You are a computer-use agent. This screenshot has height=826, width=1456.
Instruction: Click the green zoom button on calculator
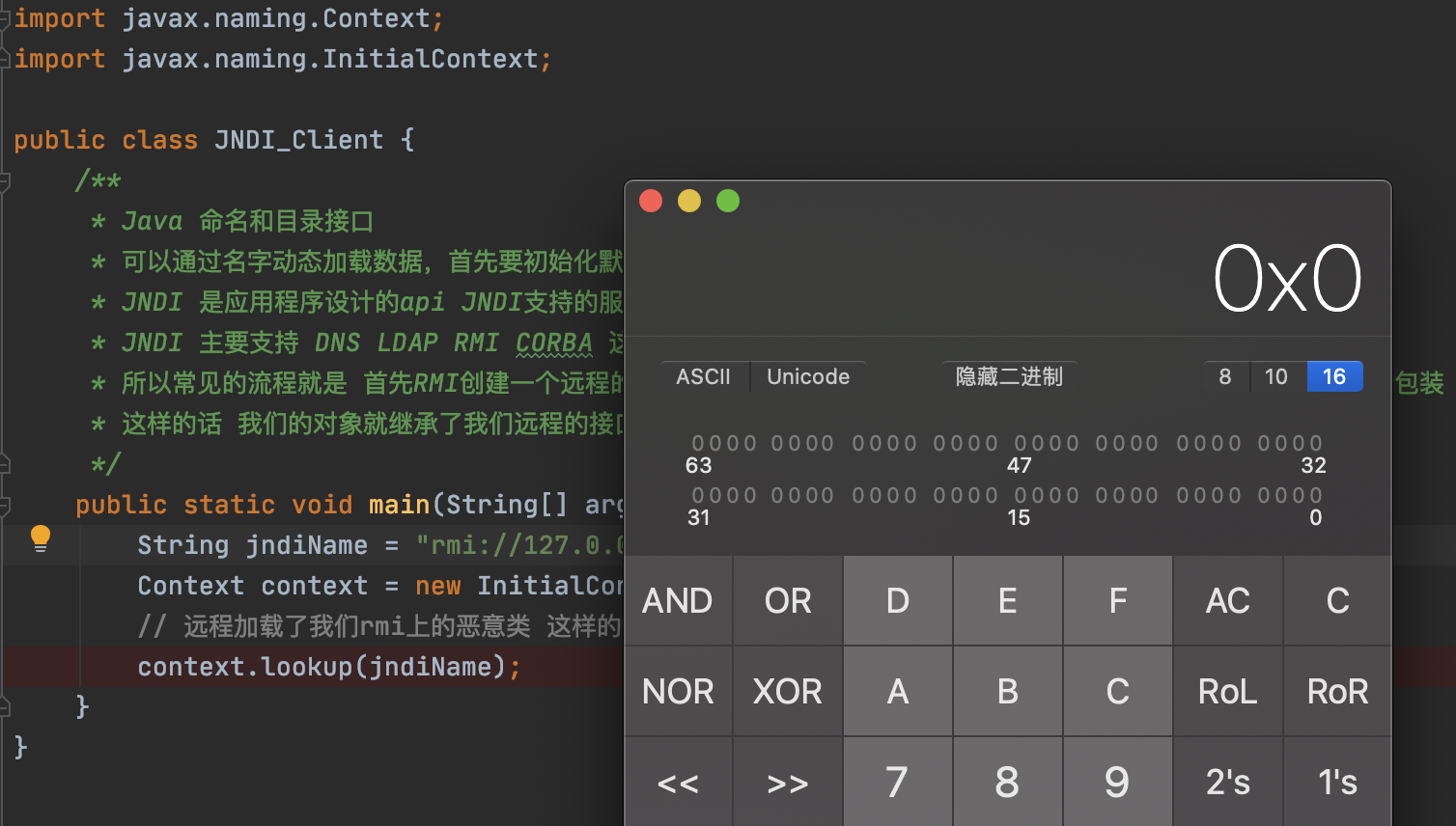point(728,201)
